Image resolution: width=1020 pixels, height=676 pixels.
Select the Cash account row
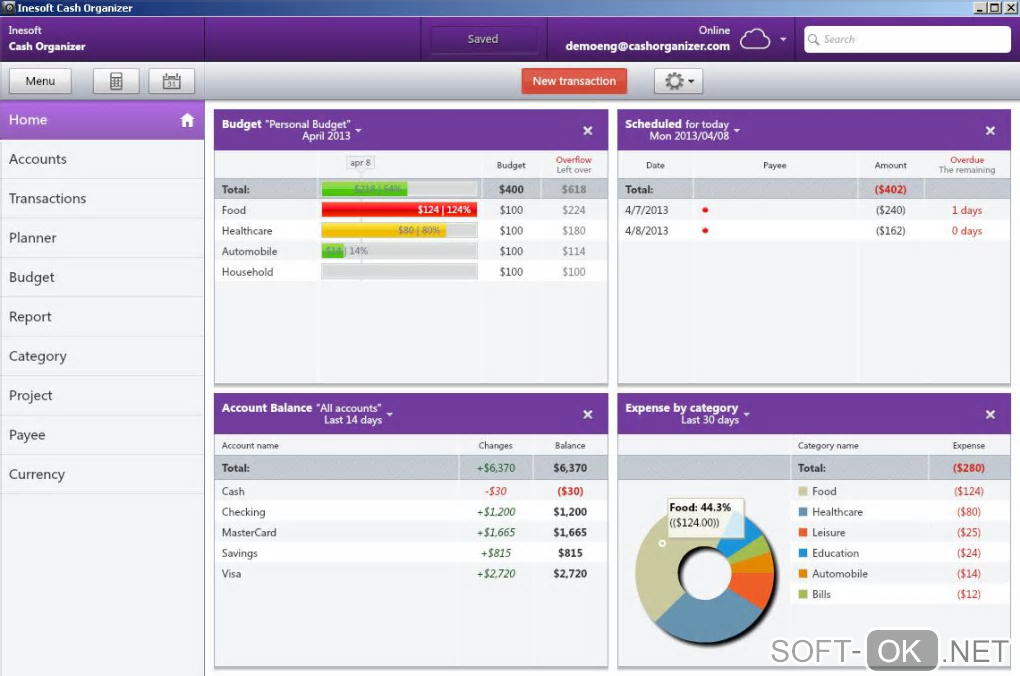[410, 491]
